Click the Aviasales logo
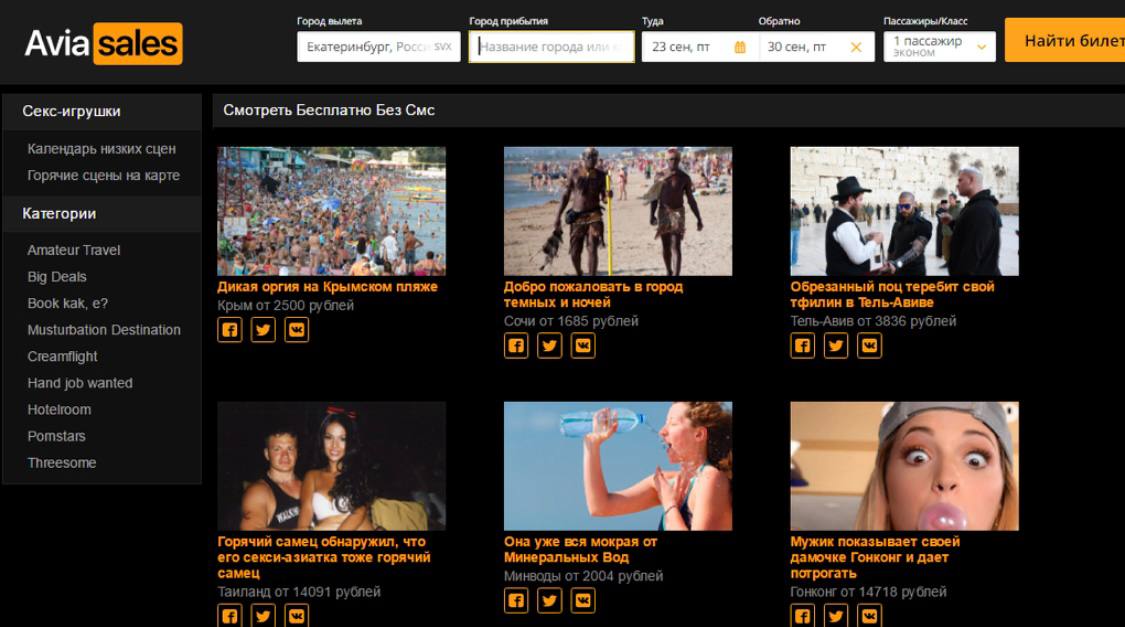 click(x=103, y=44)
